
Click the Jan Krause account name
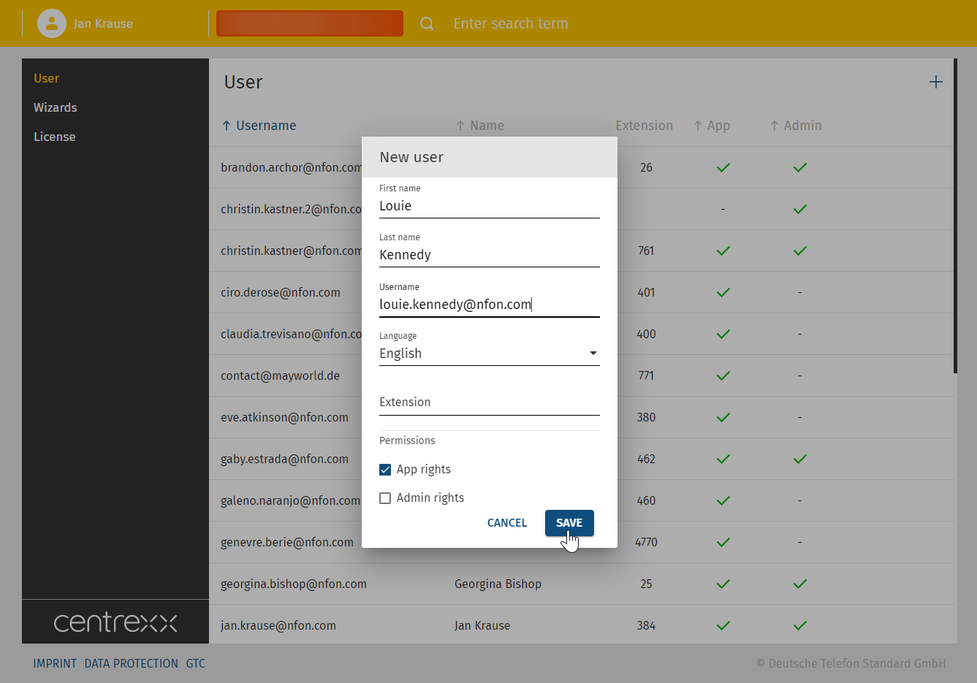coord(103,24)
